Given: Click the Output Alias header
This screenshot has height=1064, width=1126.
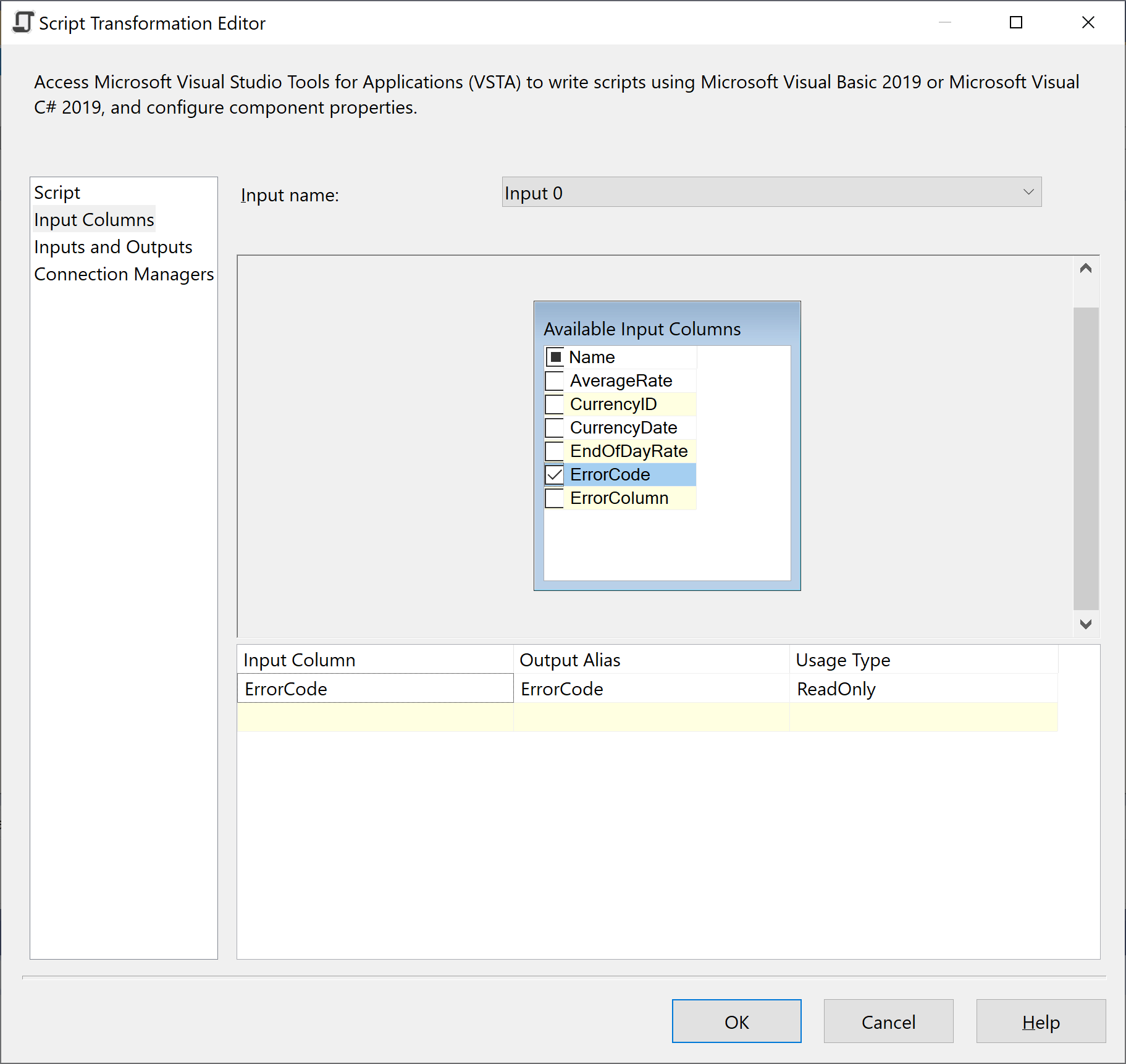Looking at the screenshot, I should [x=652, y=660].
